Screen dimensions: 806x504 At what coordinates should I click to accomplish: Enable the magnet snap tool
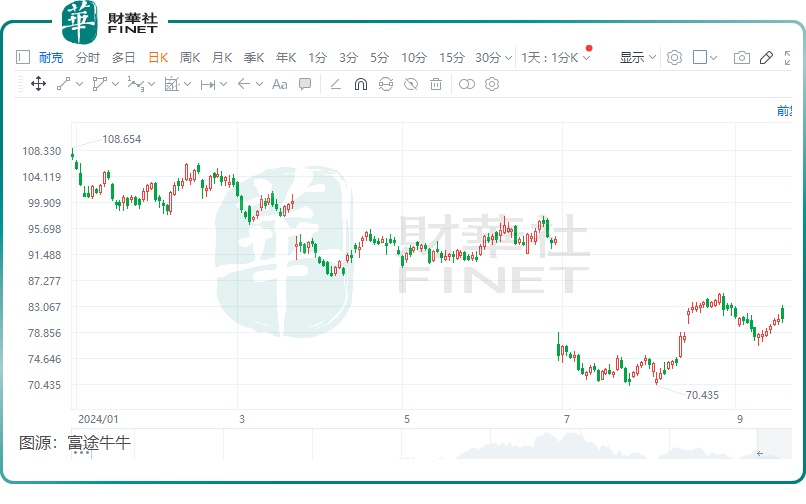(361, 84)
